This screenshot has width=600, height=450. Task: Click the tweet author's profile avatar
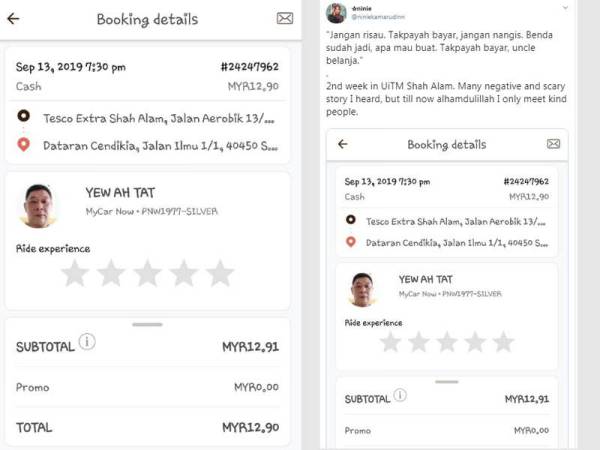[x=337, y=13]
